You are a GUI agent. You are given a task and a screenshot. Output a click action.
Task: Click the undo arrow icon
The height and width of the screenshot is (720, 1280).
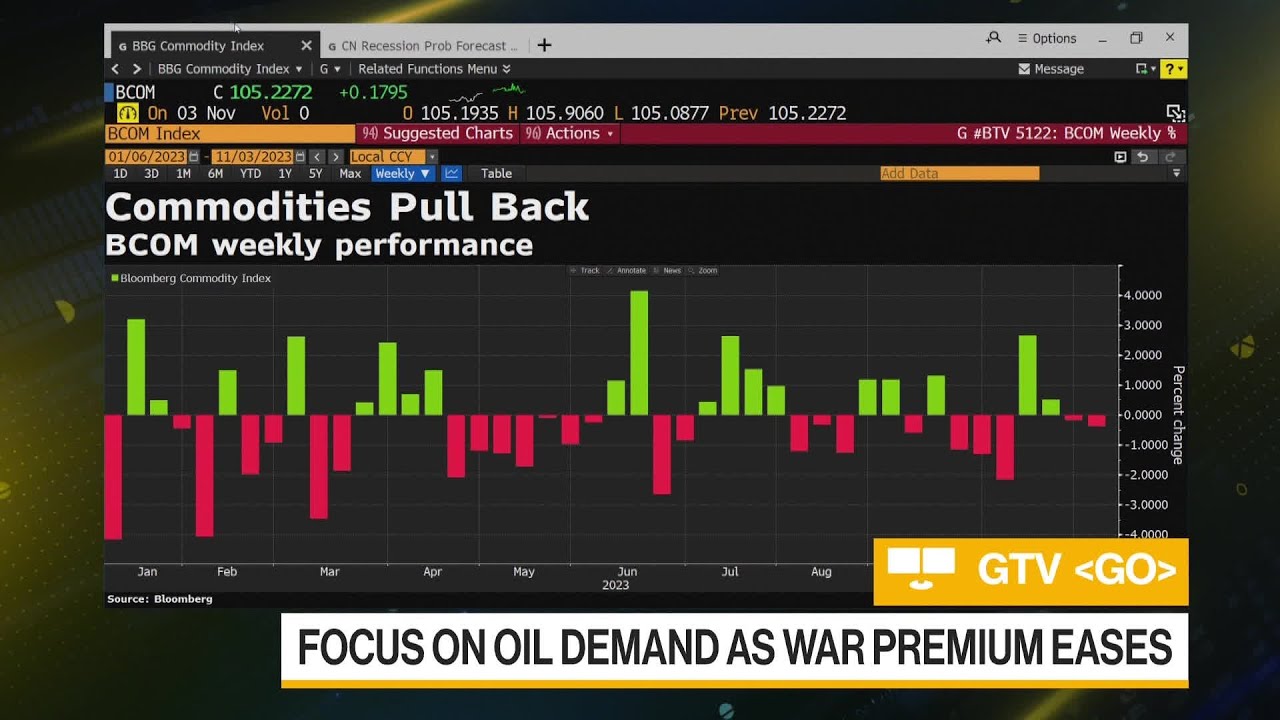[x=1143, y=157]
